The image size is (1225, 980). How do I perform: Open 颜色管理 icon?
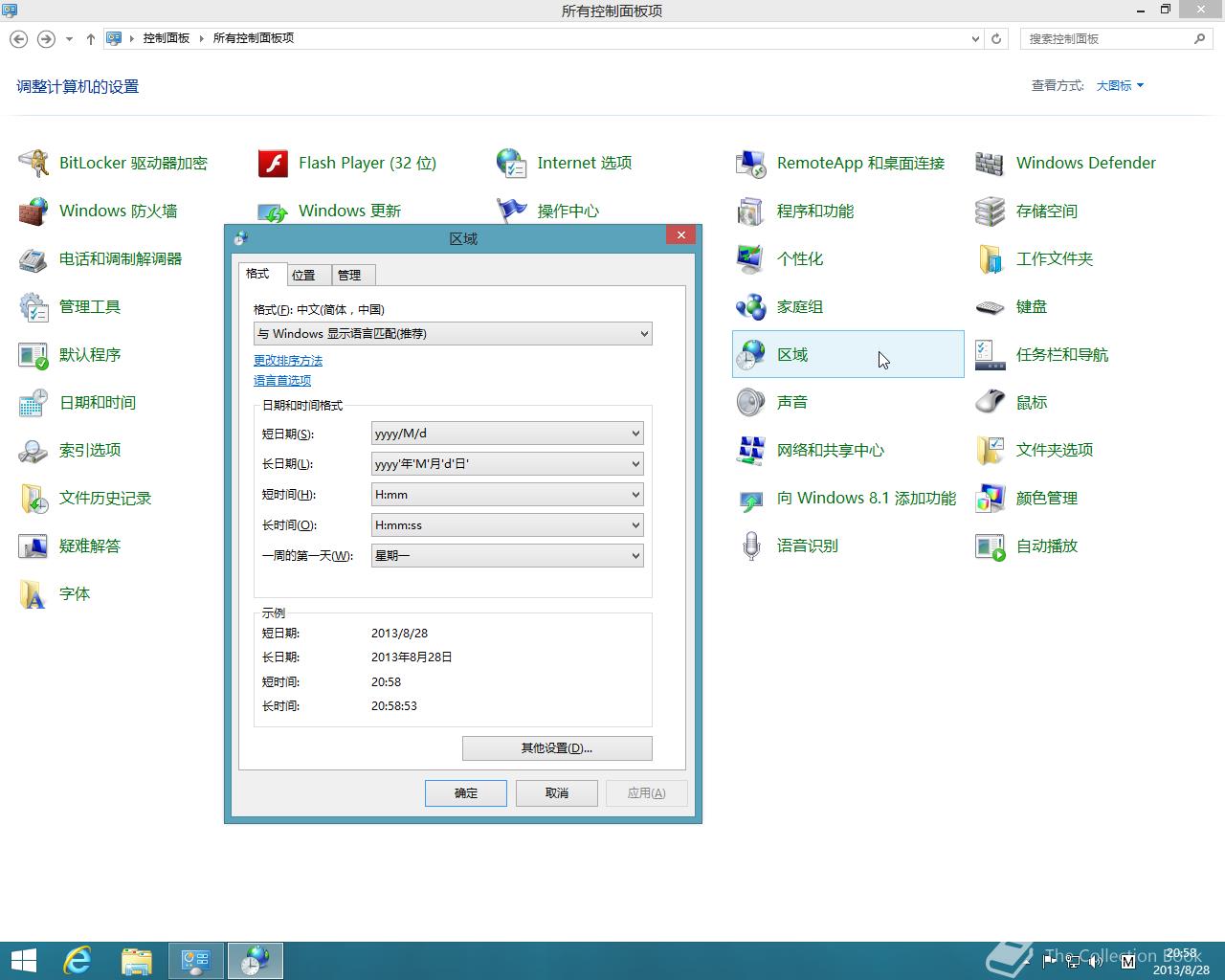(991, 499)
